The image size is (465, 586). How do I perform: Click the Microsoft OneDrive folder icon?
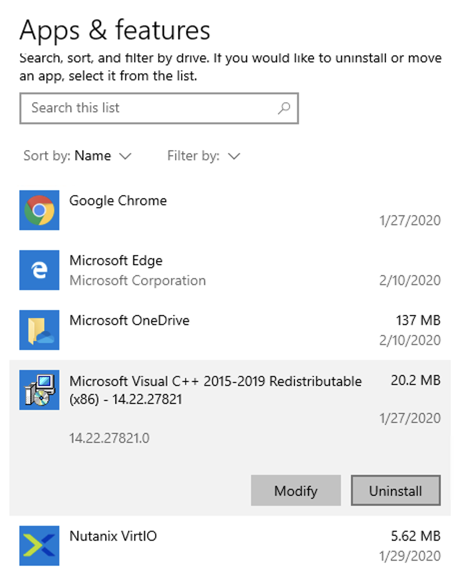[39, 330]
